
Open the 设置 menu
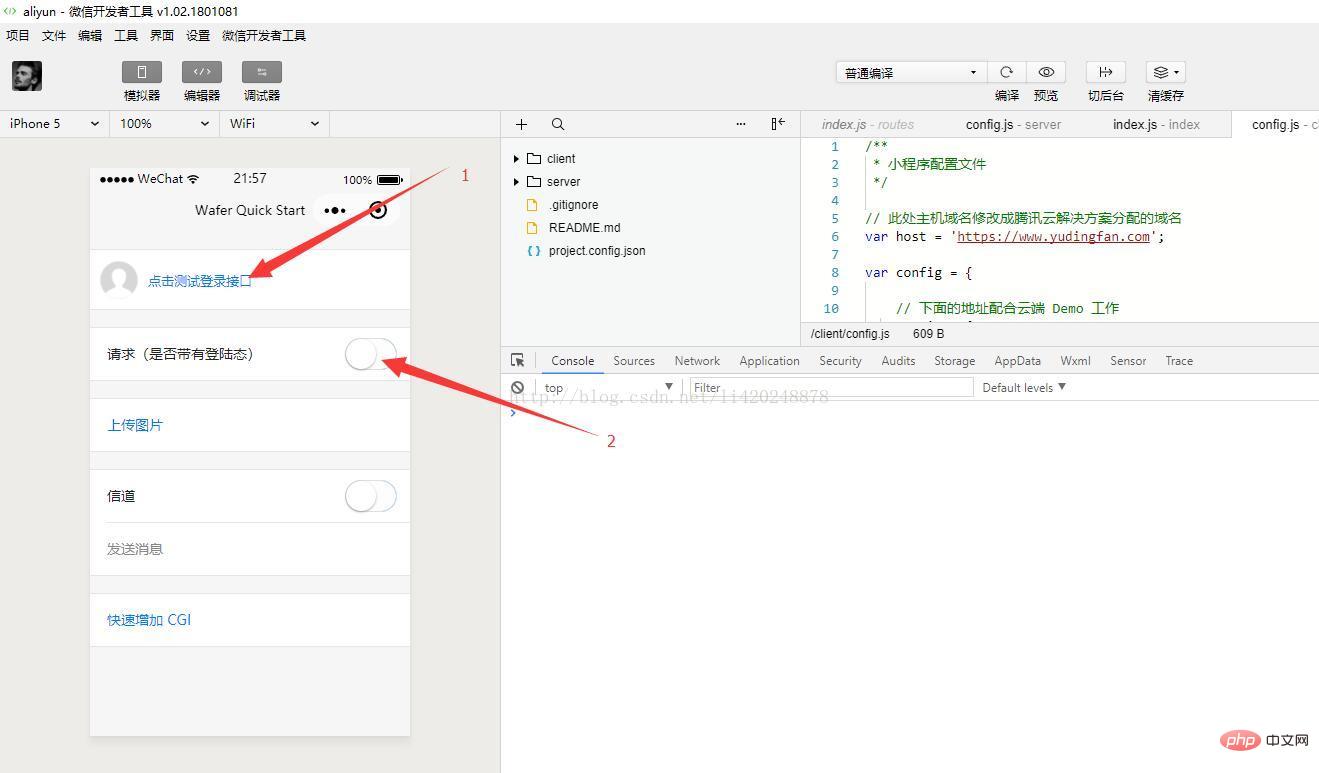tap(198, 36)
